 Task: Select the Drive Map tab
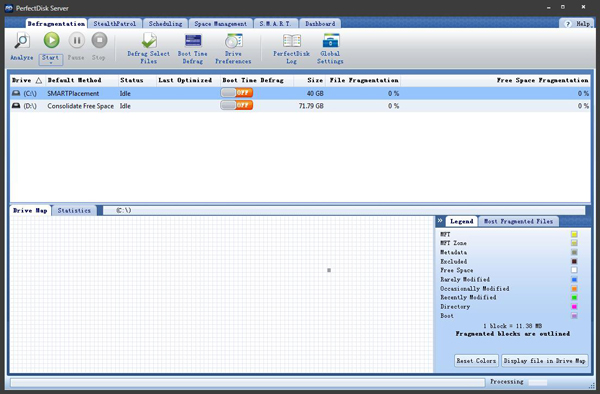(x=30, y=210)
